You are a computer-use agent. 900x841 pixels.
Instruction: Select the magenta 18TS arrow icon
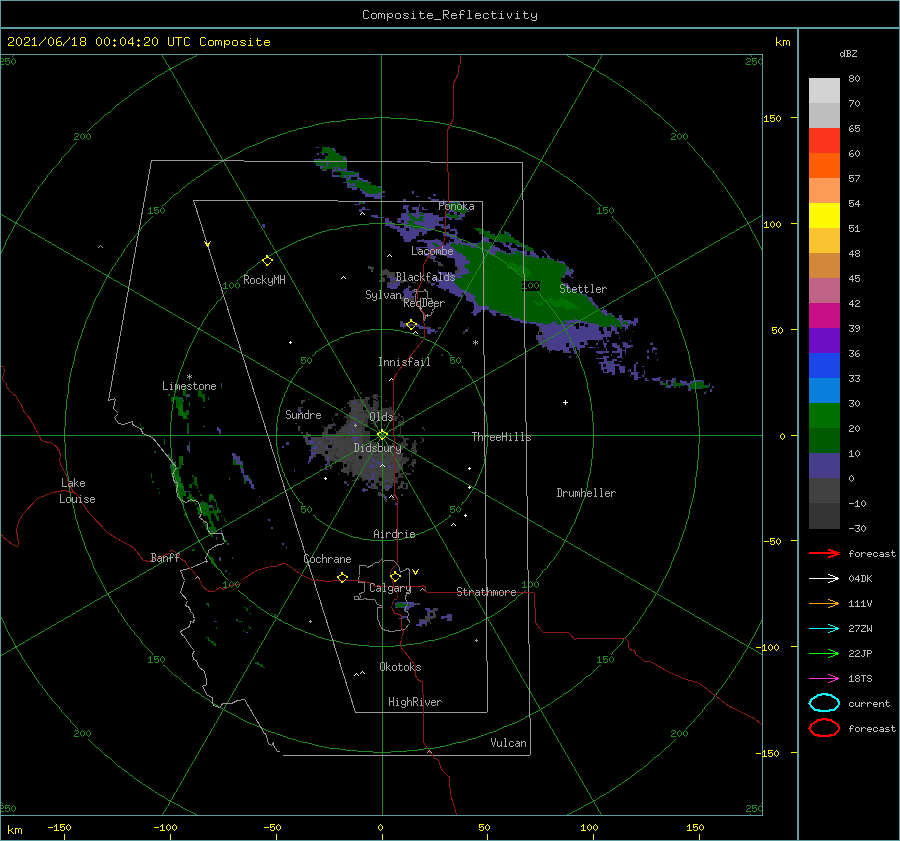tap(824, 679)
